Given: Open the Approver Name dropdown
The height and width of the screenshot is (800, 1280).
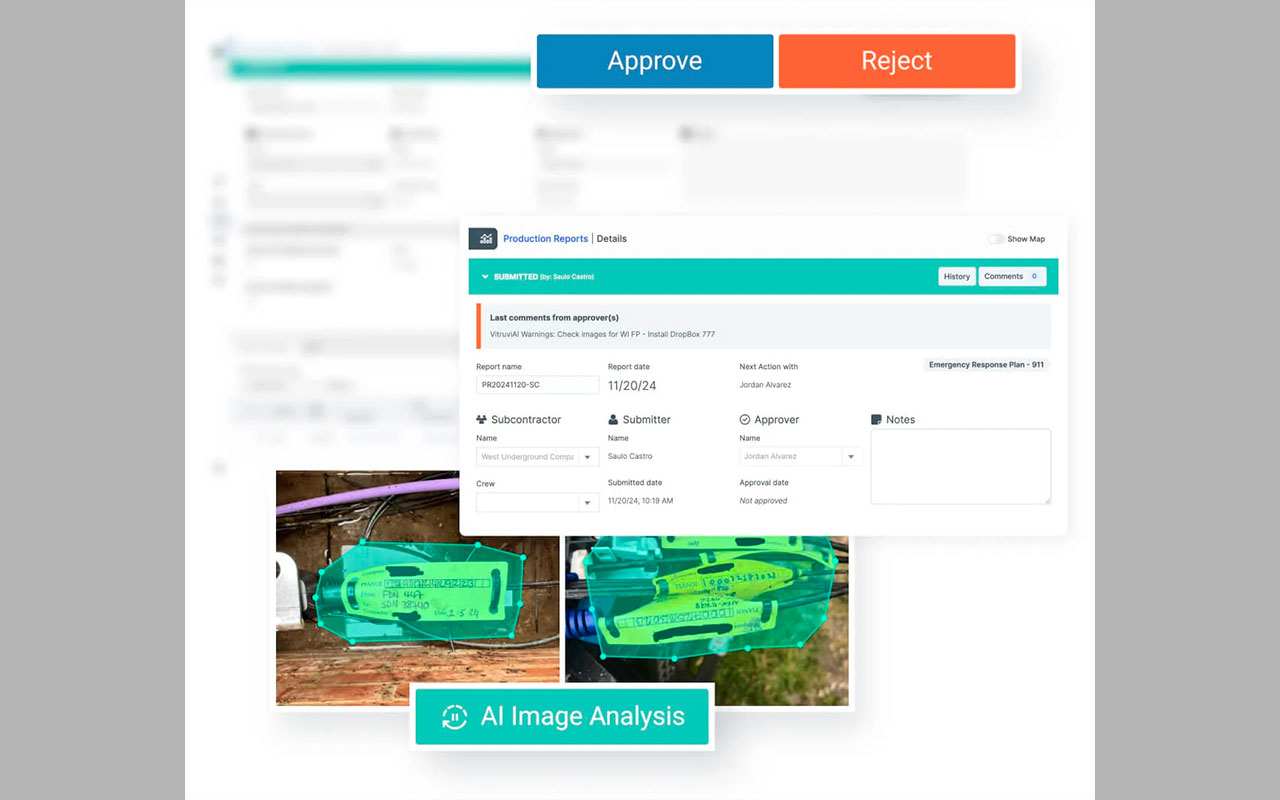Looking at the screenshot, I should click(x=851, y=457).
